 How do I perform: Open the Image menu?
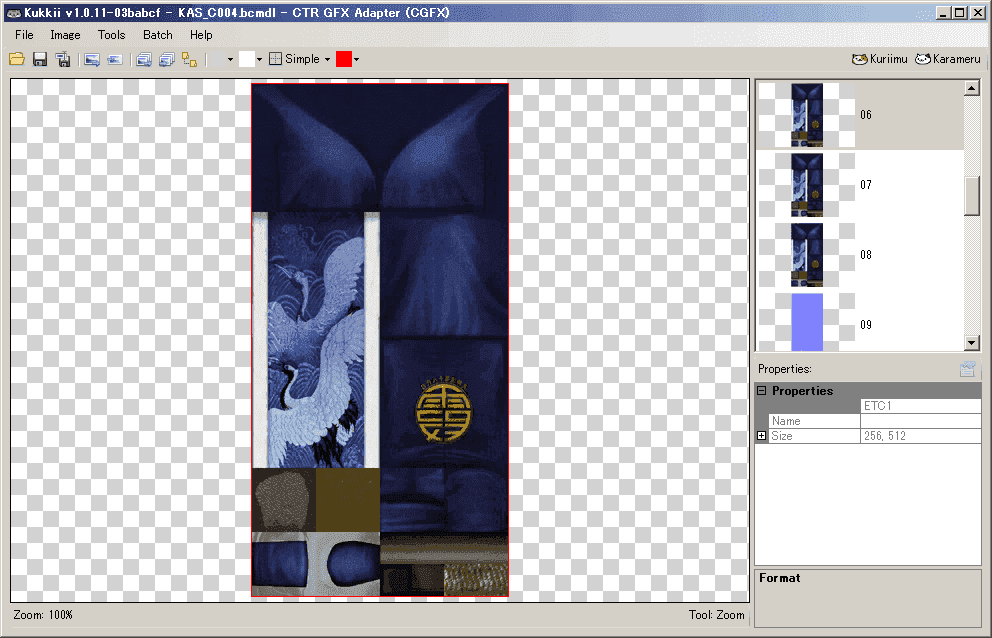pos(65,35)
